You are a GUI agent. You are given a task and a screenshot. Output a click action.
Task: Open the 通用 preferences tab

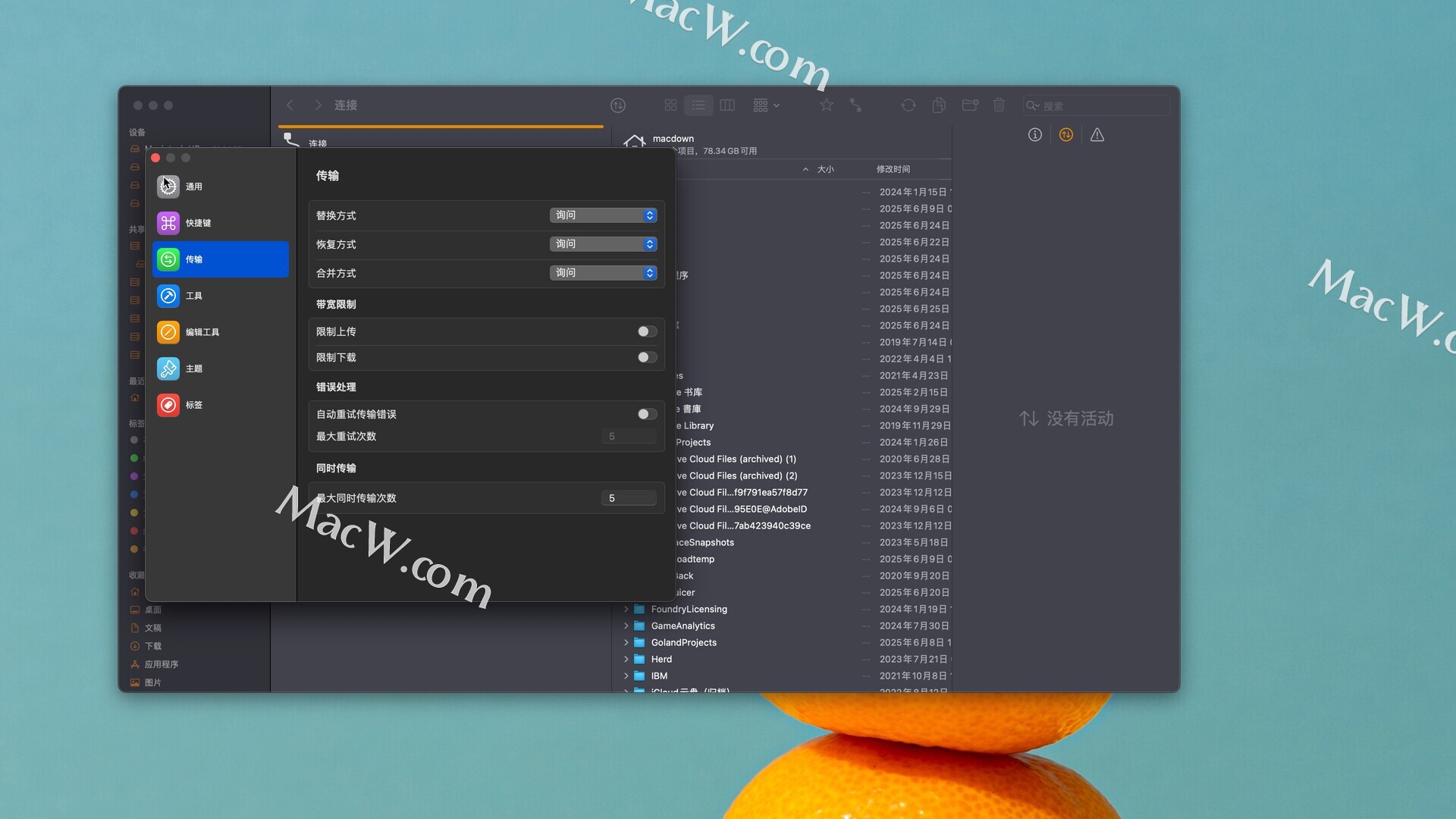click(x=221, y=187)
